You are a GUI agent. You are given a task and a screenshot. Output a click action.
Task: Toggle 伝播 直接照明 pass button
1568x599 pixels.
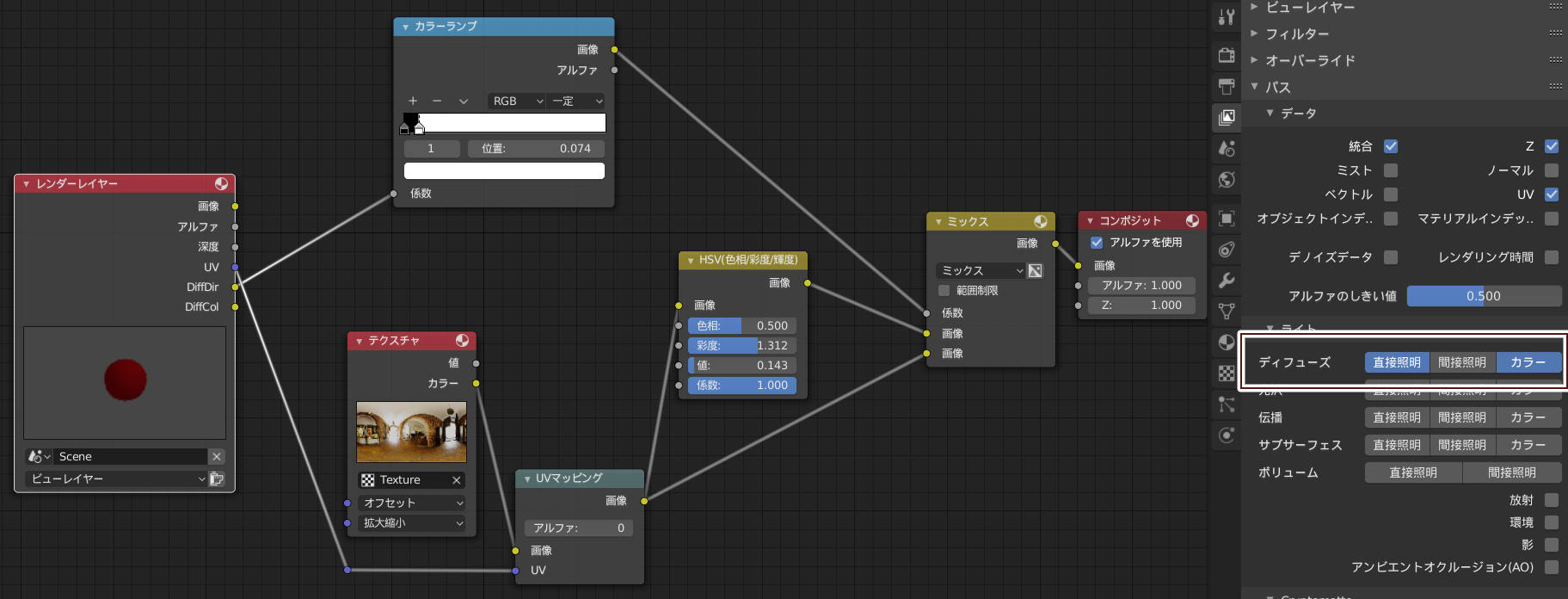tap(1397, 417)
